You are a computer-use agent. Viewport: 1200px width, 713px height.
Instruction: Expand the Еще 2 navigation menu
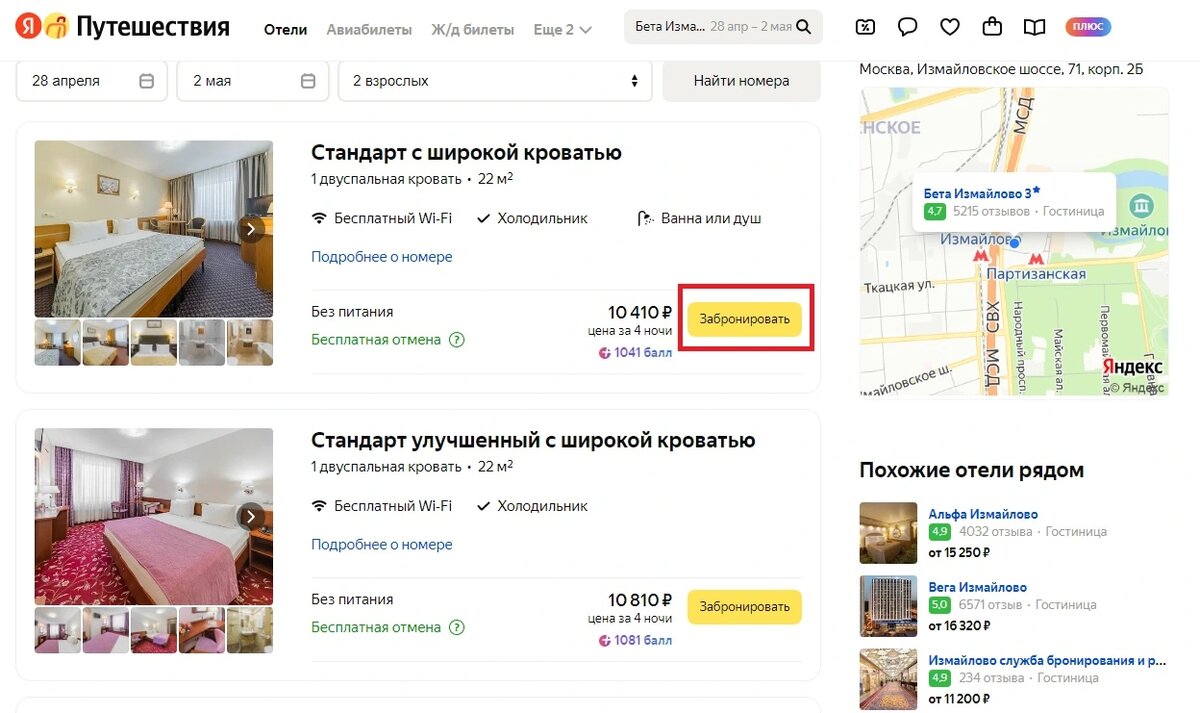(563, 30)
